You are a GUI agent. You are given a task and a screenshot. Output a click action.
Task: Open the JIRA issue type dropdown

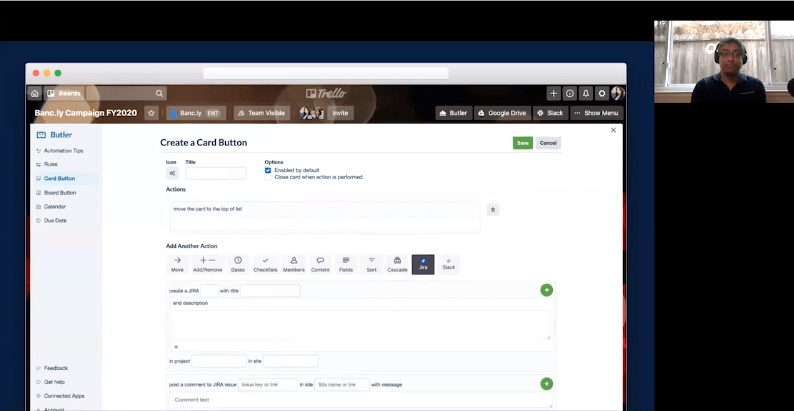(x=209, y=291)
